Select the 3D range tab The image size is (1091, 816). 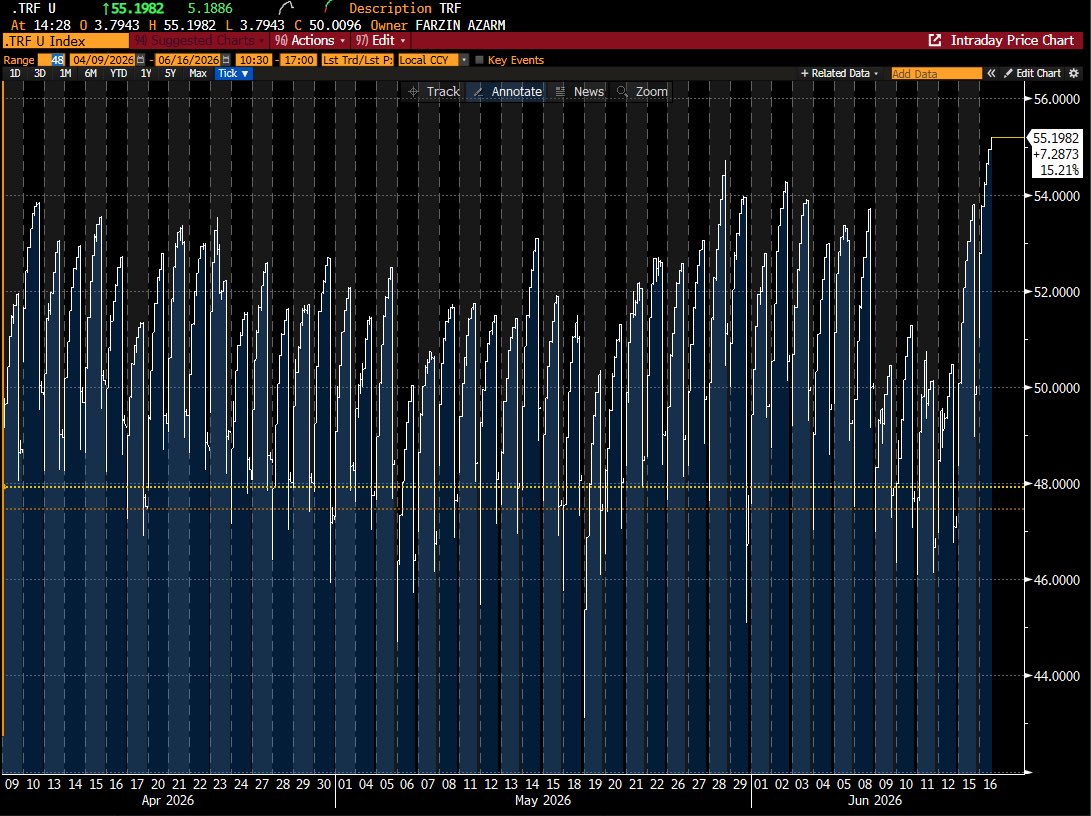pyautogui.click(x=40, y=73)
